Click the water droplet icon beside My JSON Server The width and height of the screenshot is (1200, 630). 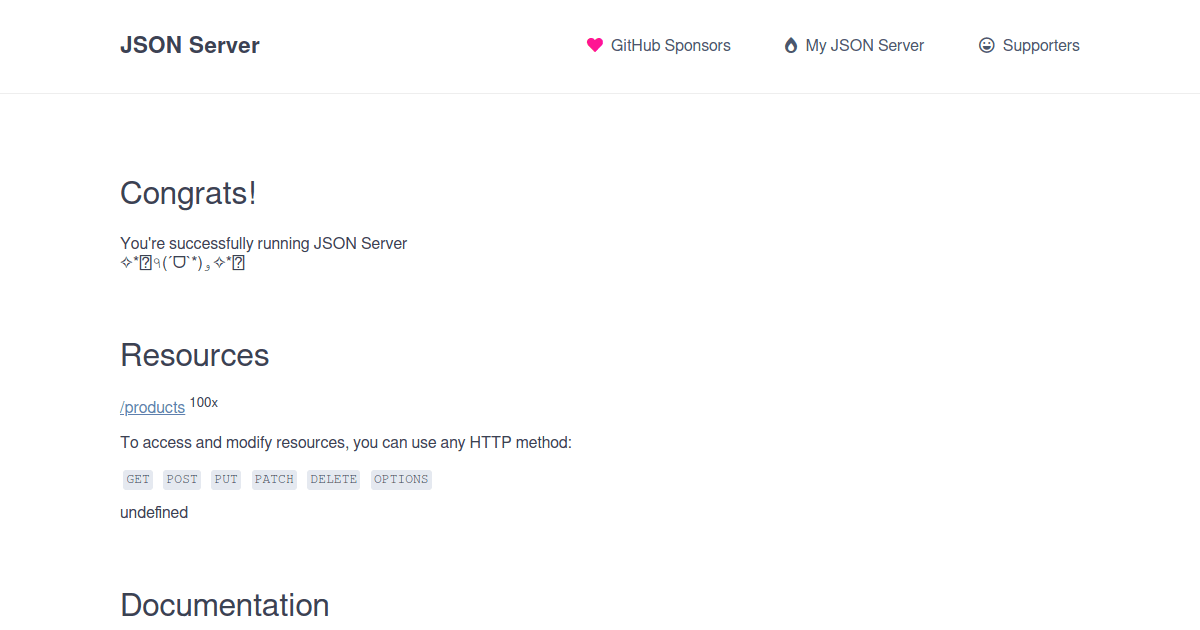(790, 45)
